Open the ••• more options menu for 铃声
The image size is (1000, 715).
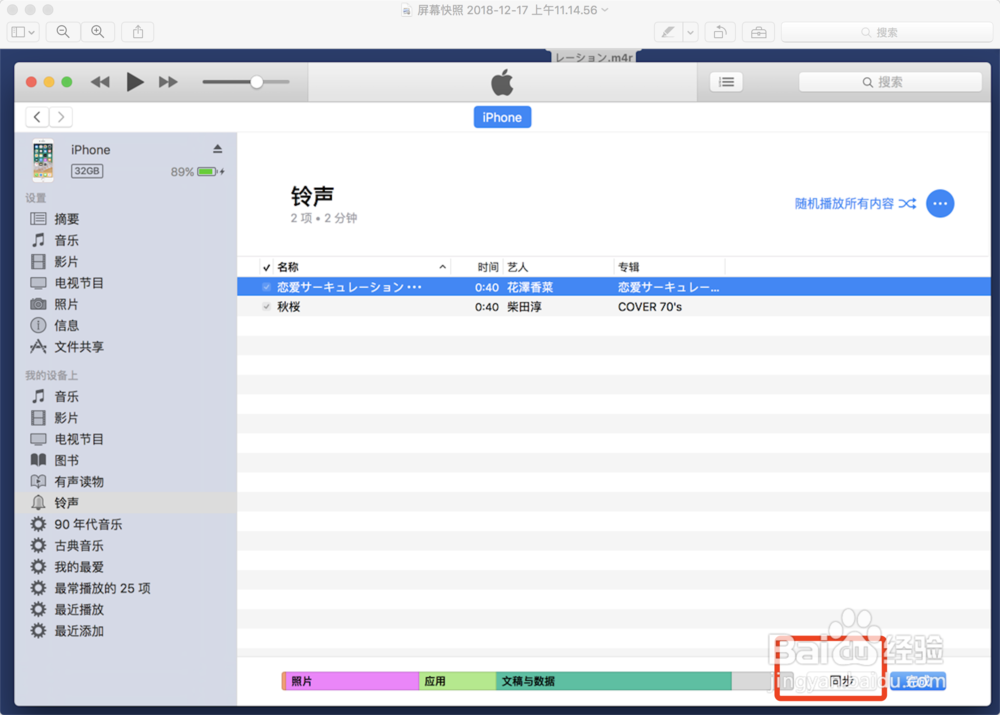(940, 203)
